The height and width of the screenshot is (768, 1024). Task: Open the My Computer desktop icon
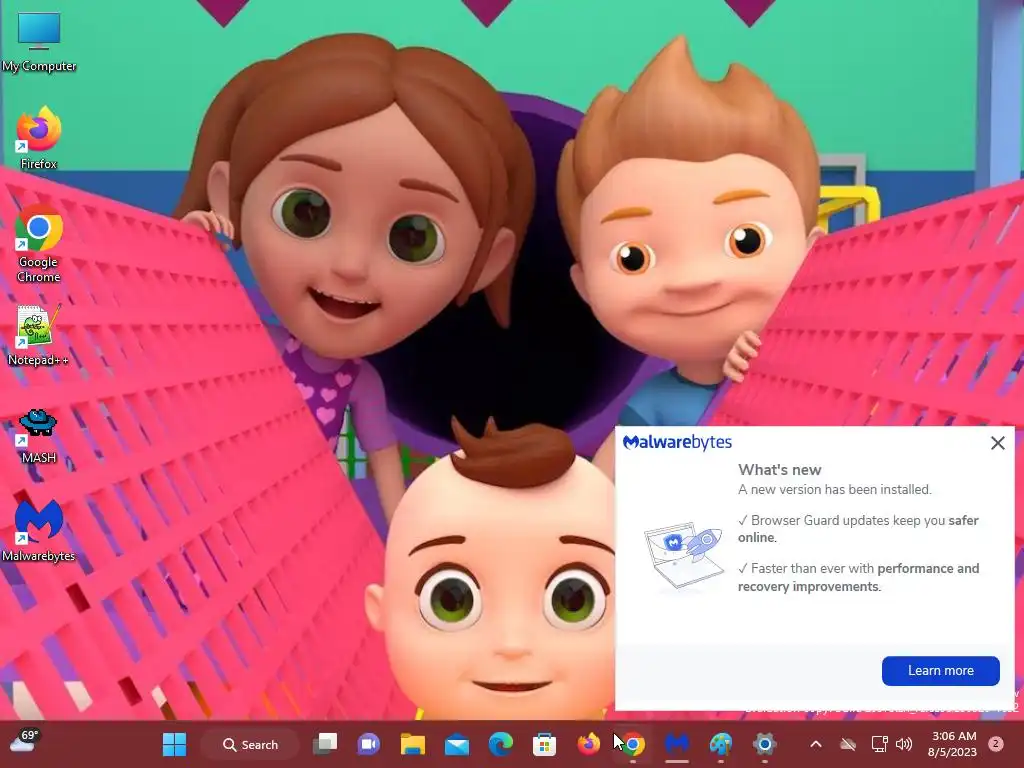click(39, 42)
